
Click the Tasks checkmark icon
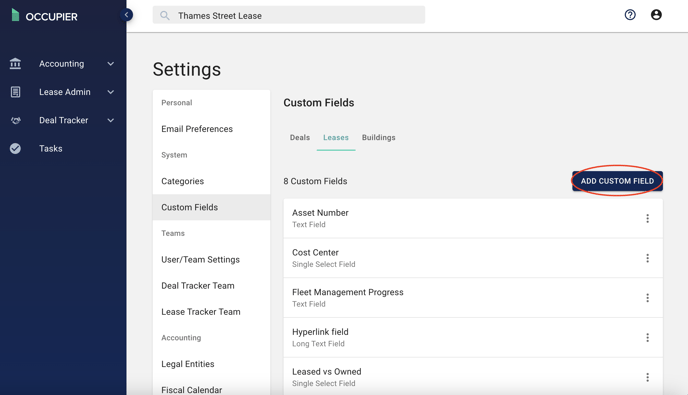(15, 149)
